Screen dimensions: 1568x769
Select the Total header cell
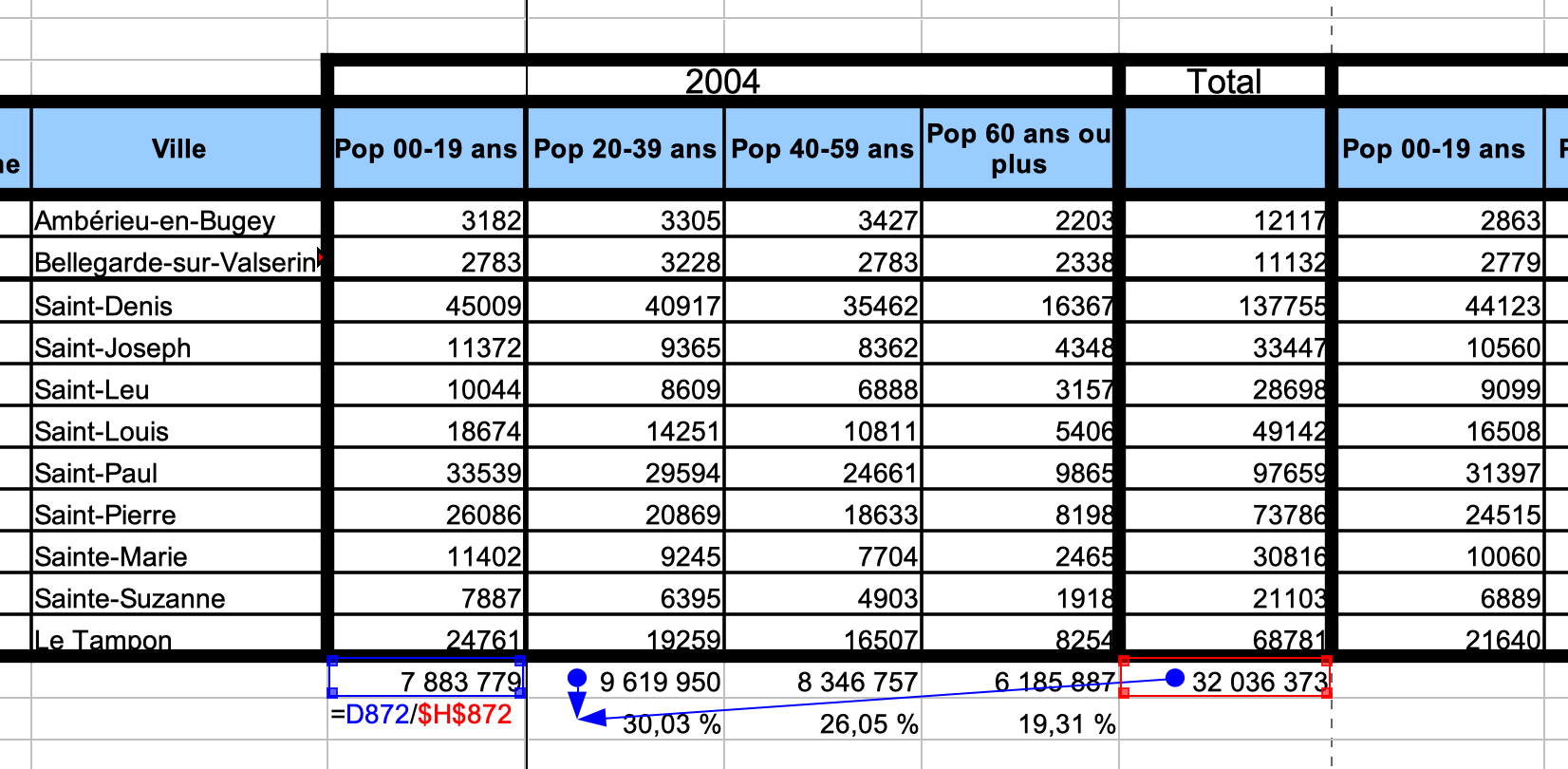coord(1224,82)
